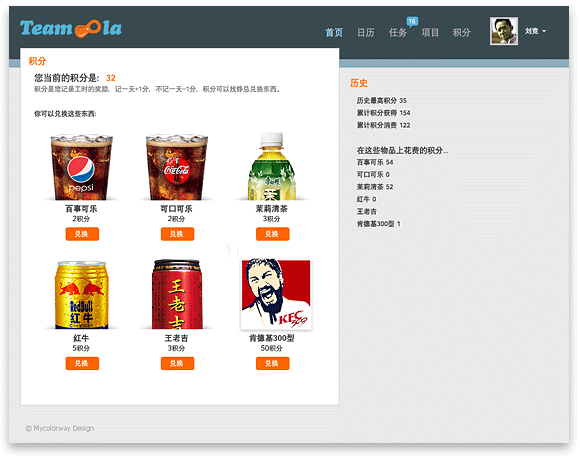Viewport: 580px width, 457px height.
Task: Open the task notification badge showing 16
Action: [412, 21]
